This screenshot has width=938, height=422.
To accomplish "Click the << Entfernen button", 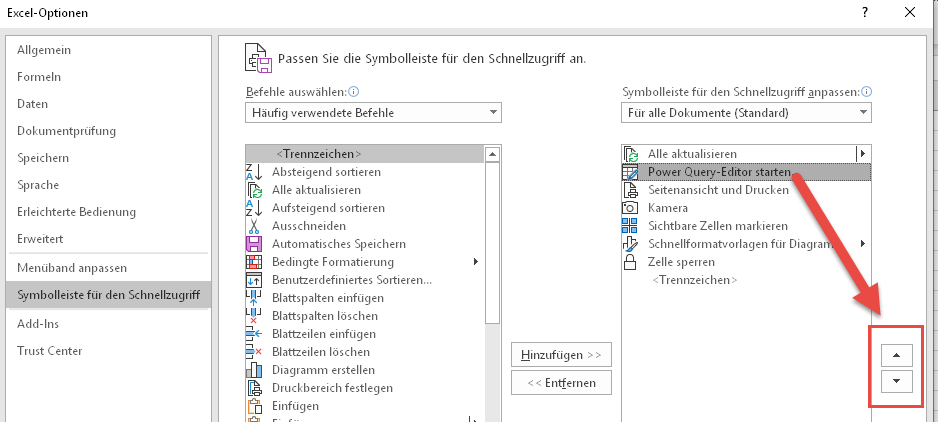I will (x=561, y=383).
